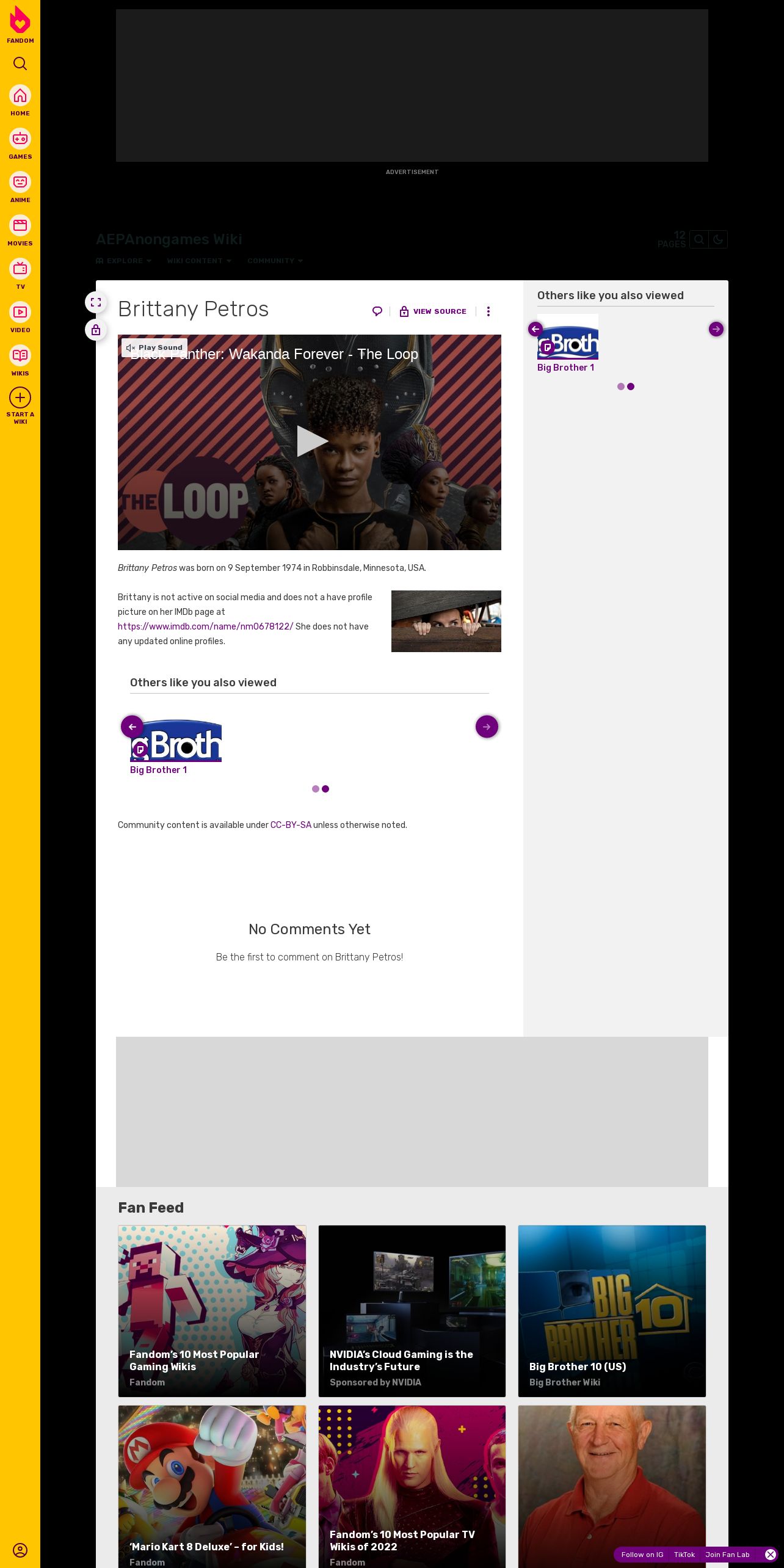Click the TikTok link in bottom bar
784x1568 pixels.
[684, 1555]
